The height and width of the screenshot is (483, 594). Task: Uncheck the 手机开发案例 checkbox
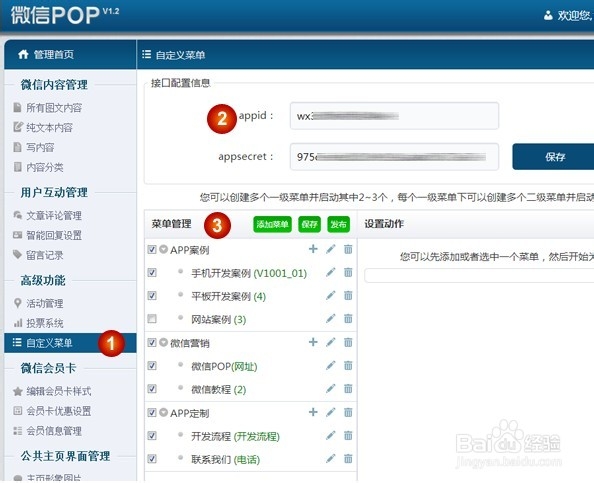tap(152, 272)
